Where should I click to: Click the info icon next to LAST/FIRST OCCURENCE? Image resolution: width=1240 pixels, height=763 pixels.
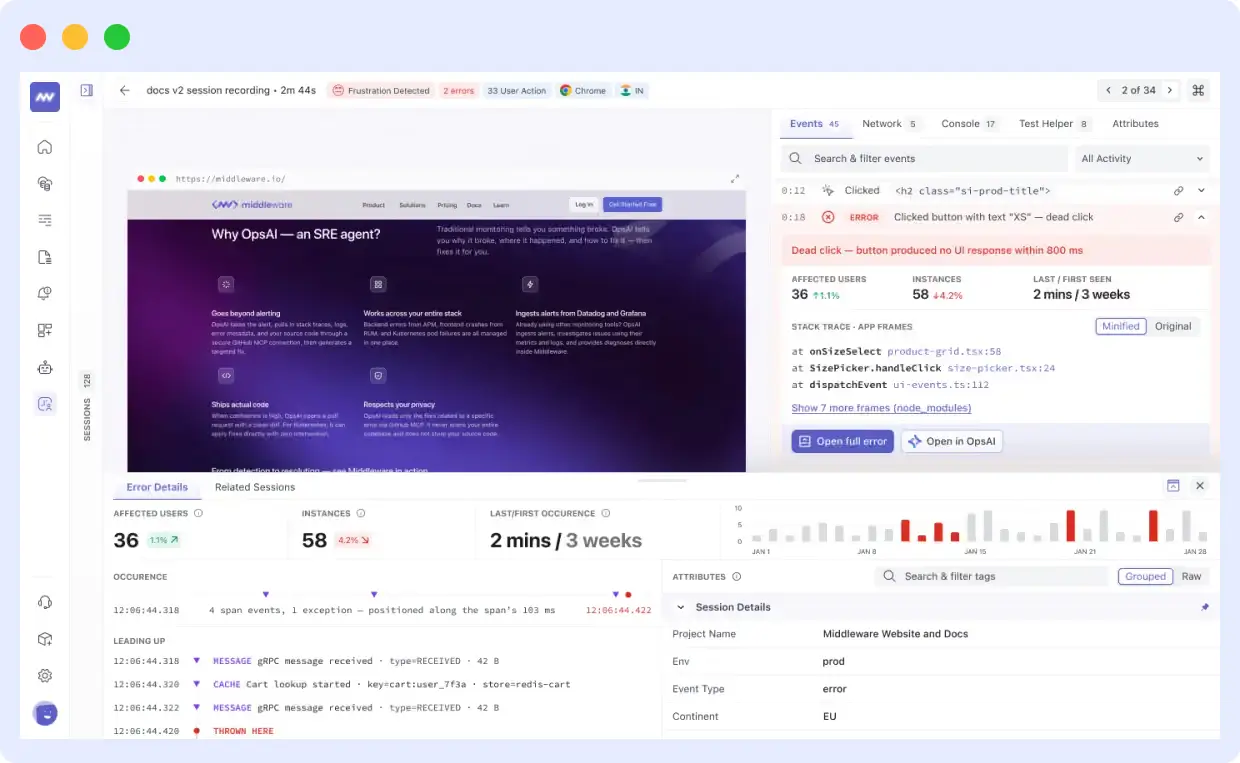(606, 513)
